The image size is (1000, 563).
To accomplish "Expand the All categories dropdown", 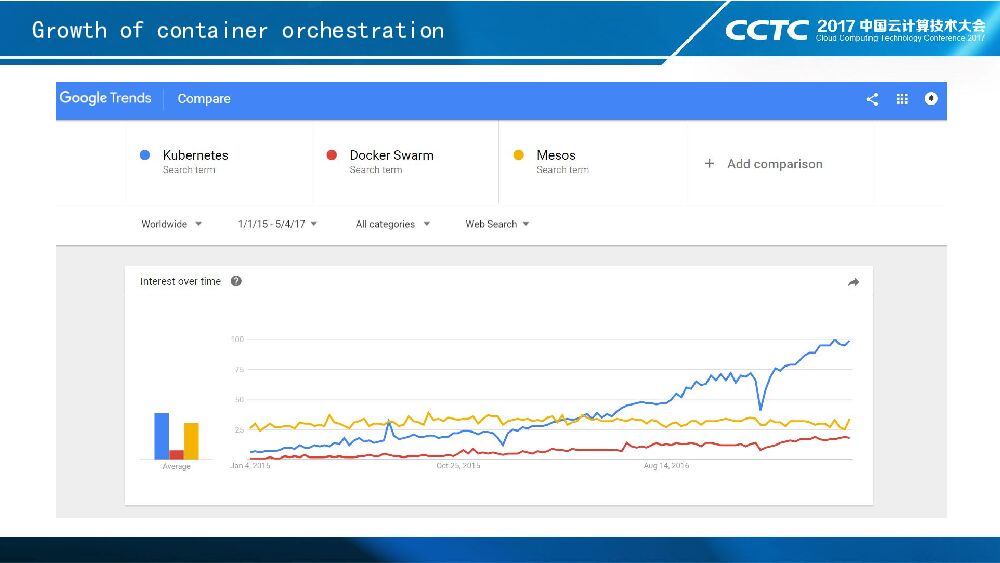I will coord(393,224).
